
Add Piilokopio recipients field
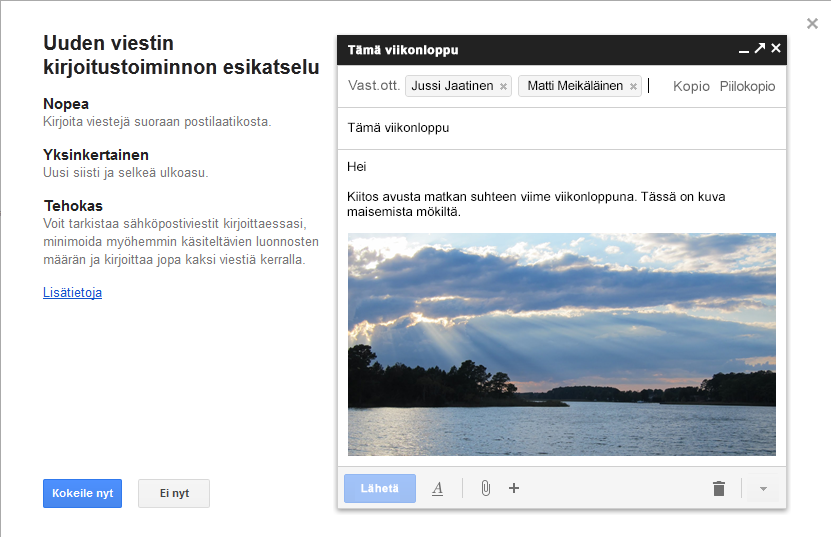point(747,87)
